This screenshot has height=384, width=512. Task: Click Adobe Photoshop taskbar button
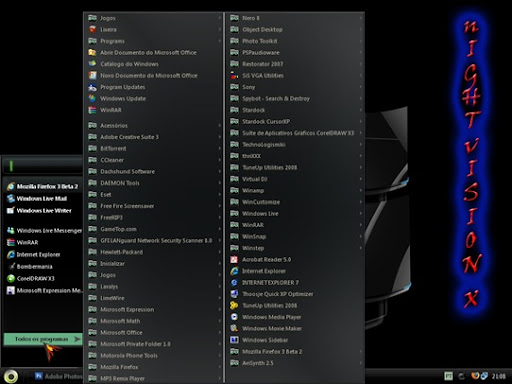click(58, 377)
